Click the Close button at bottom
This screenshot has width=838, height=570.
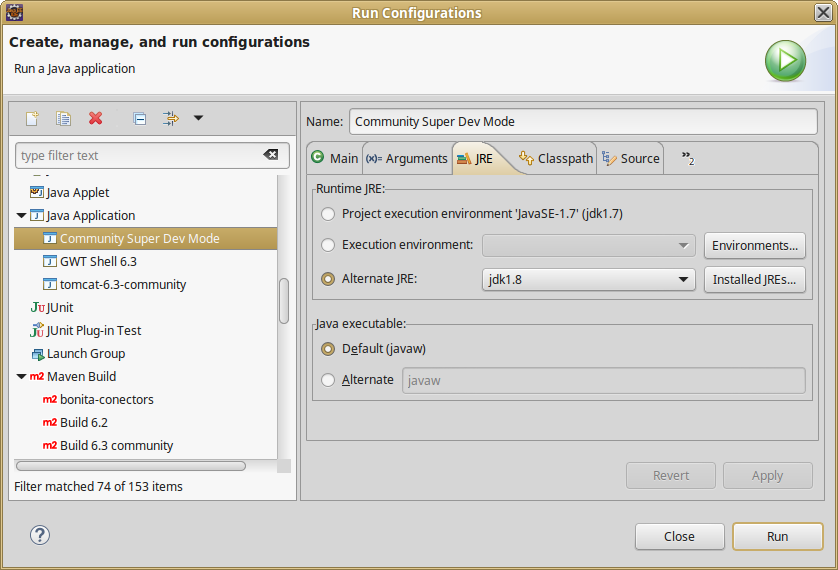click(x=679, y=536)
